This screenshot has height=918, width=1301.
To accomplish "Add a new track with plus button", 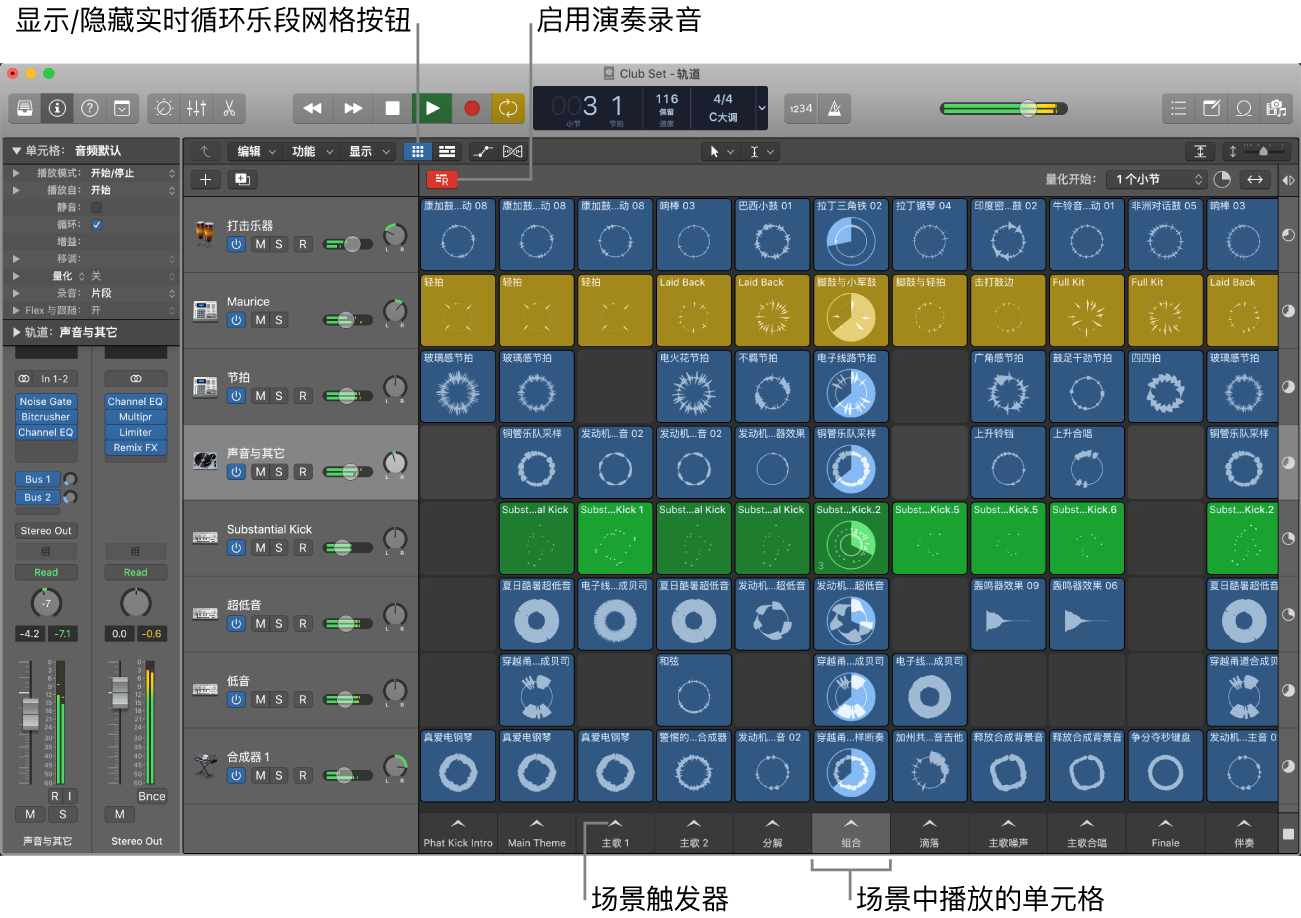I will tap(205, 179).
